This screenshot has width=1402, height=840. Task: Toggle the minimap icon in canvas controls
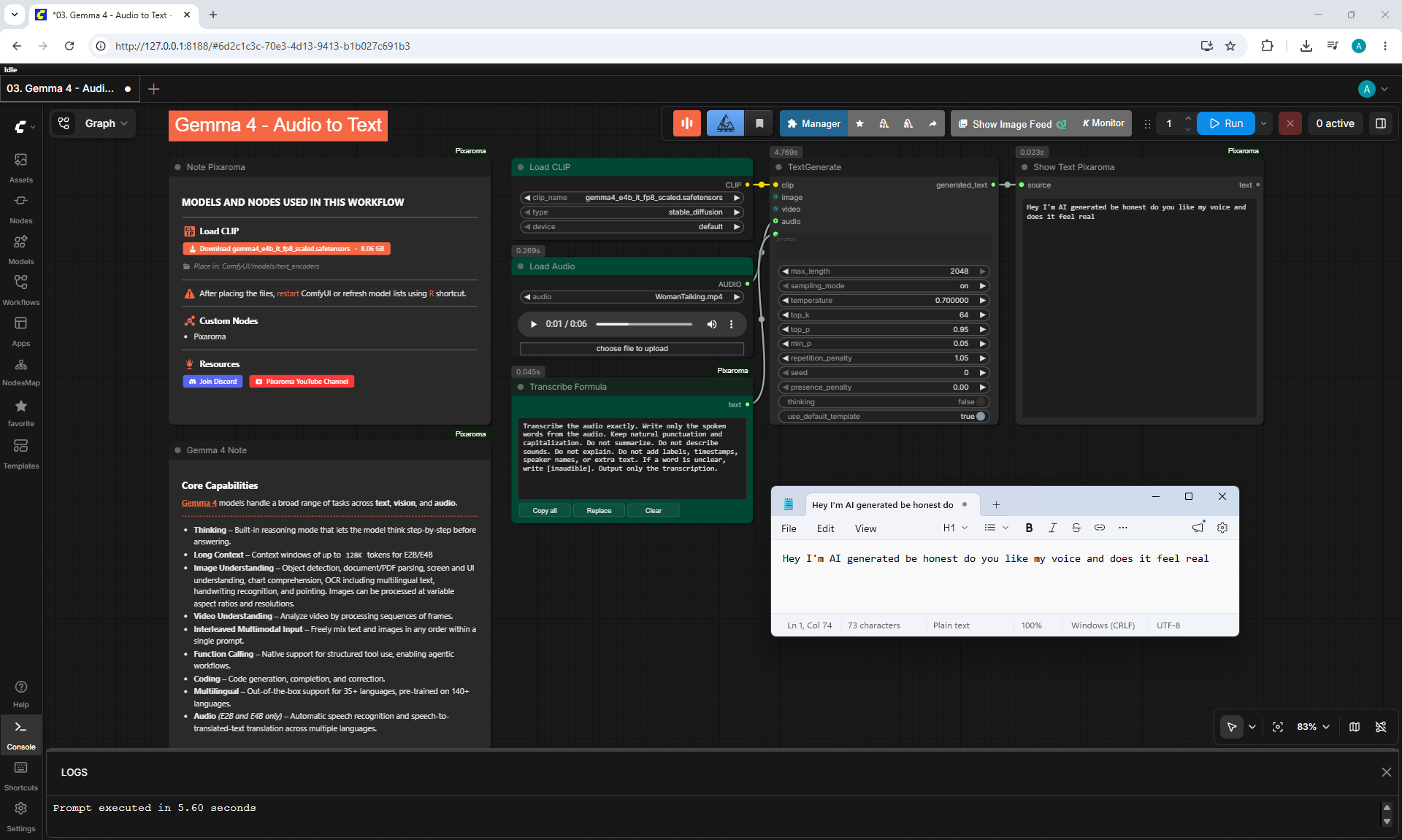[1355, 727]
